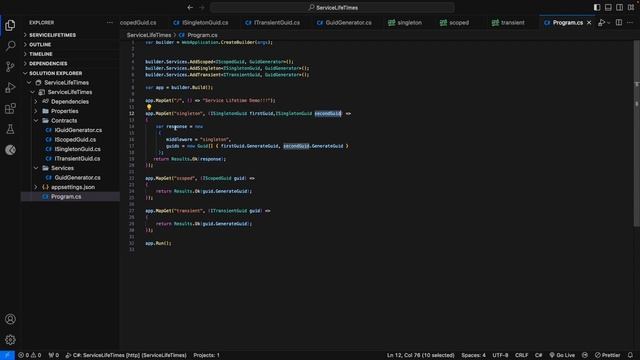Collapse the Contracts folder
The height and width of the screenshot is (360, 640).
point(36,120)
